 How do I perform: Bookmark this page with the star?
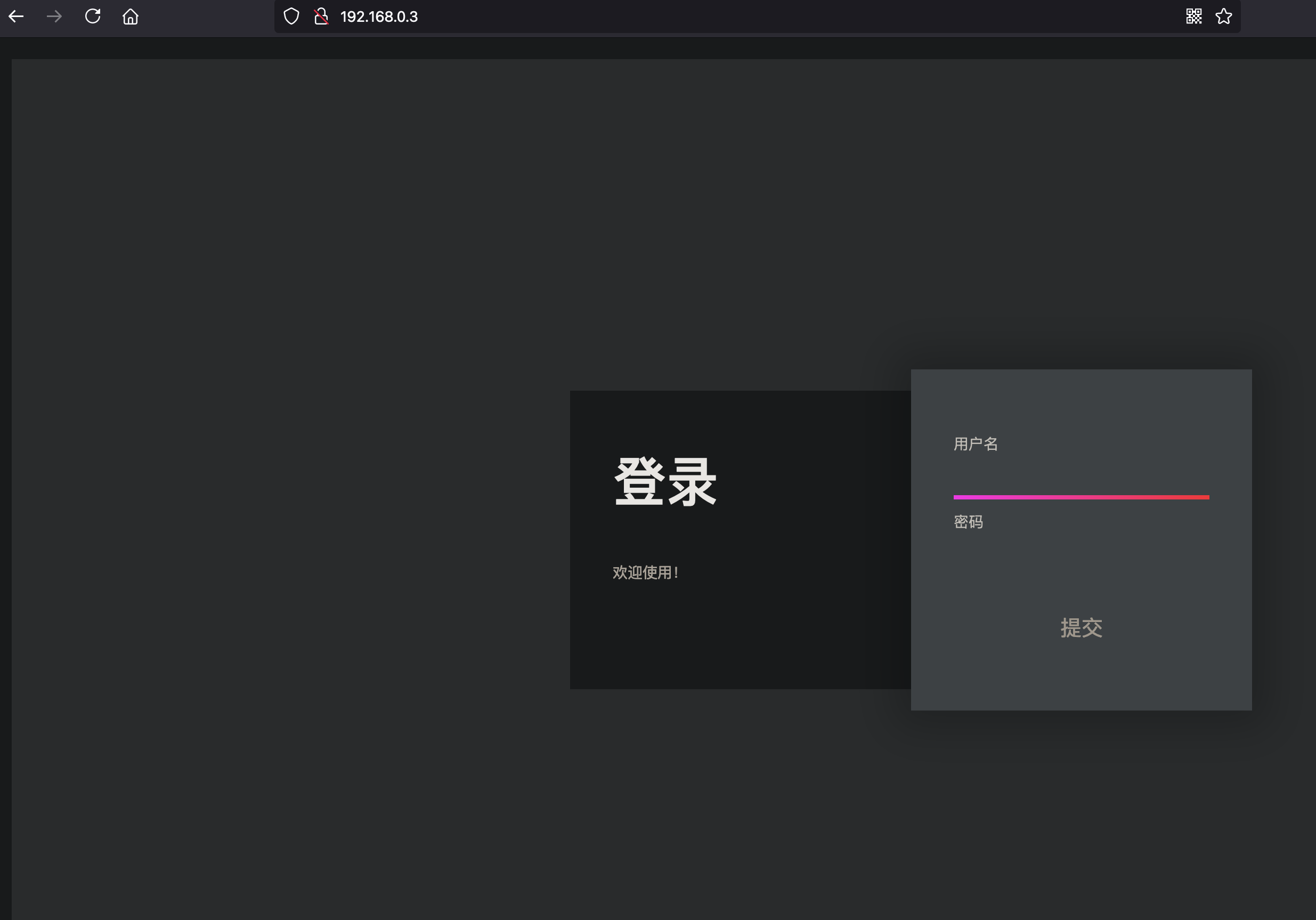point(1224,17)
